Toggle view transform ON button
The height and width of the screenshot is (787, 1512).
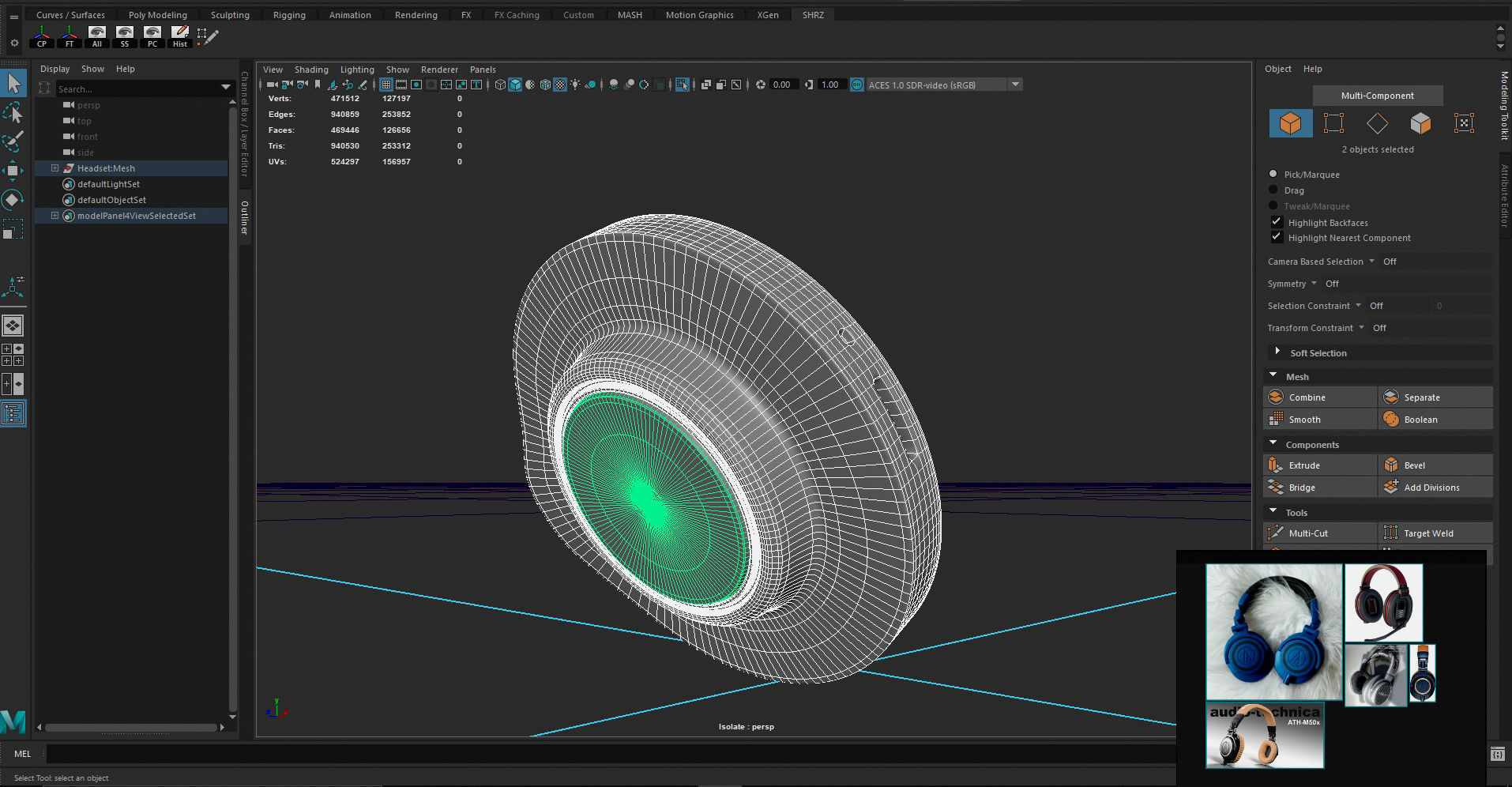[857, 85]
